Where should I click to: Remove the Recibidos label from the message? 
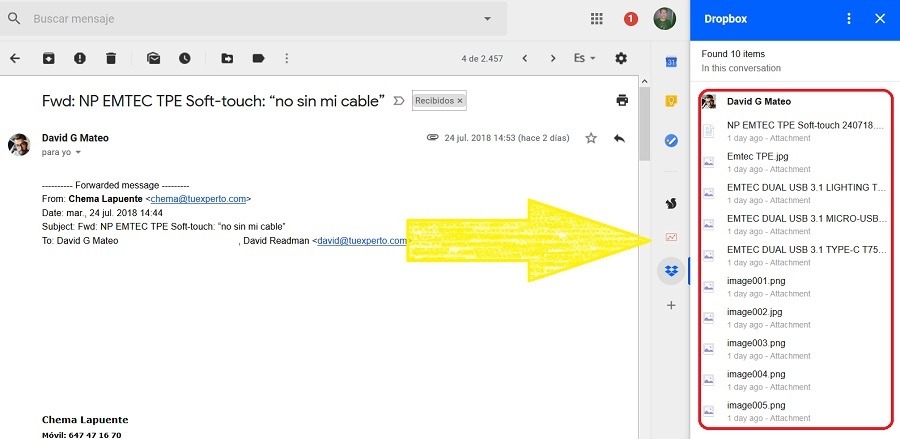pos(460,101)
